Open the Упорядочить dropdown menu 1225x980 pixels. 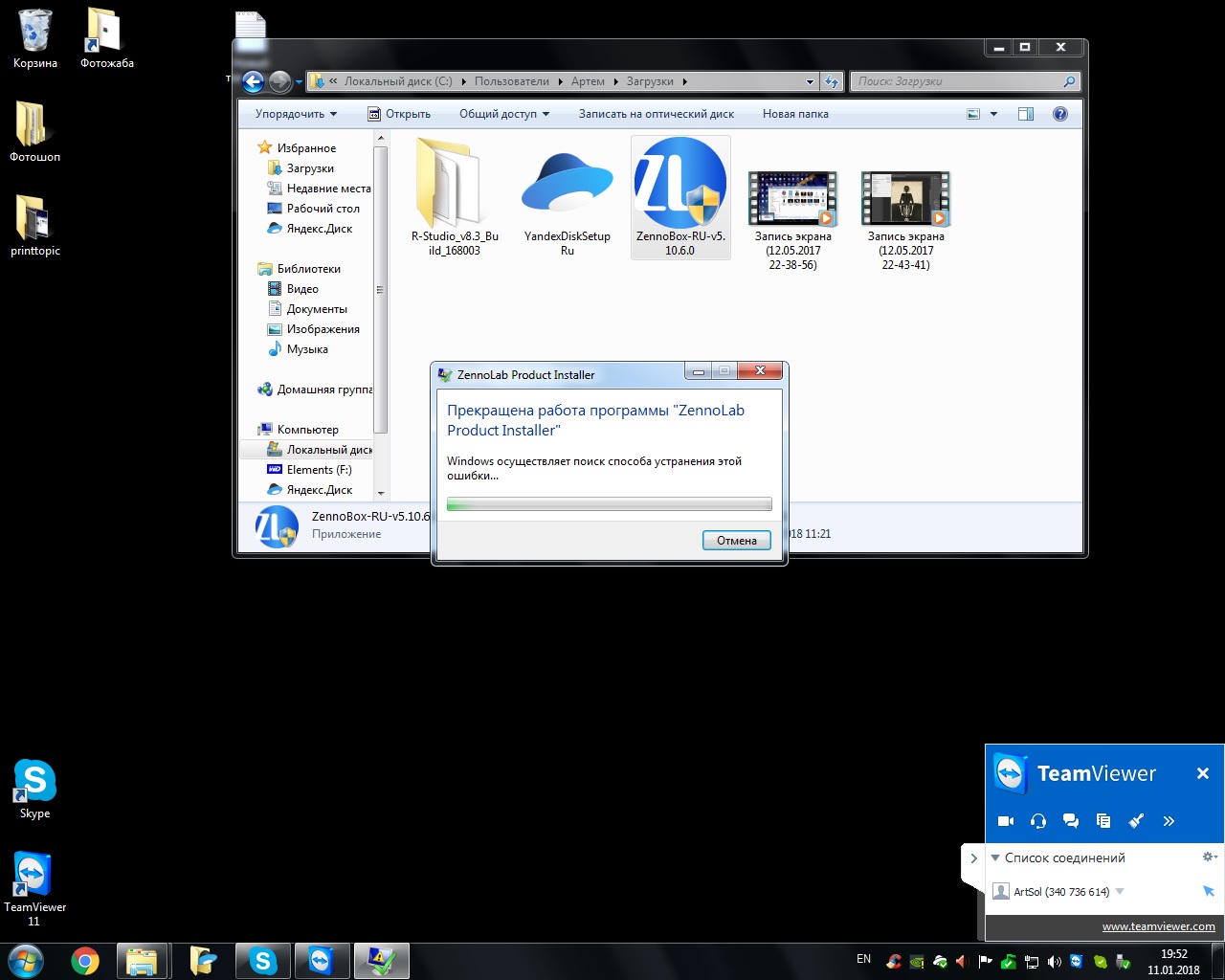coord(296,114)
